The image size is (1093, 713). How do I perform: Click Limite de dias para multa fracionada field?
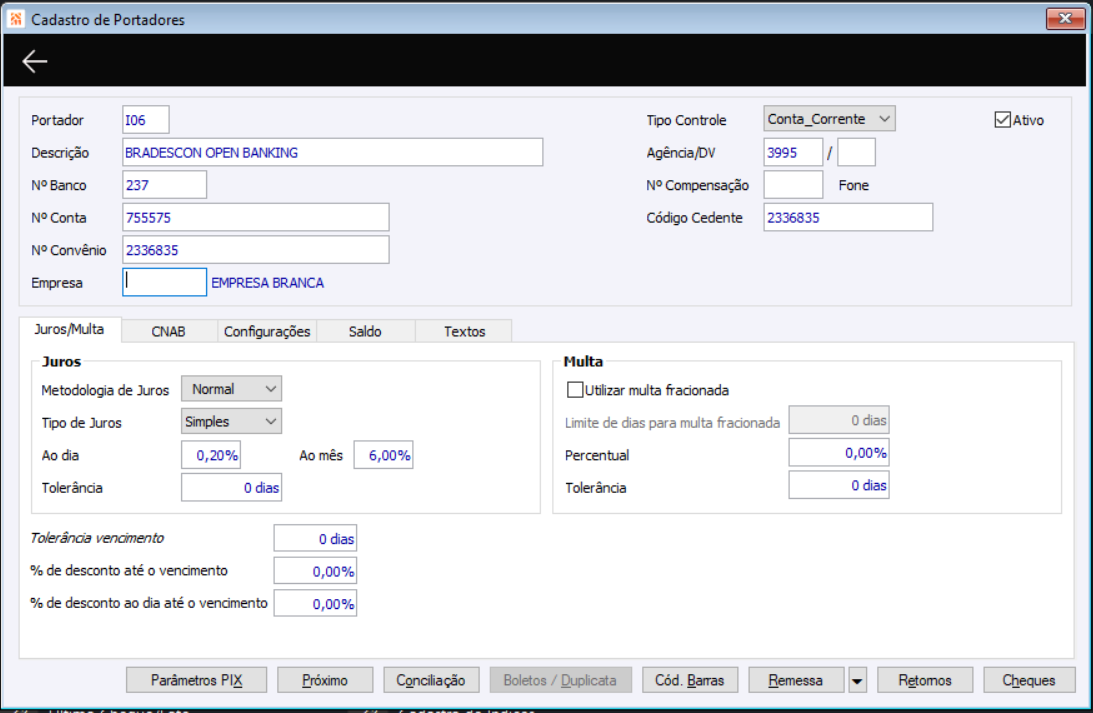pos(839,420)
